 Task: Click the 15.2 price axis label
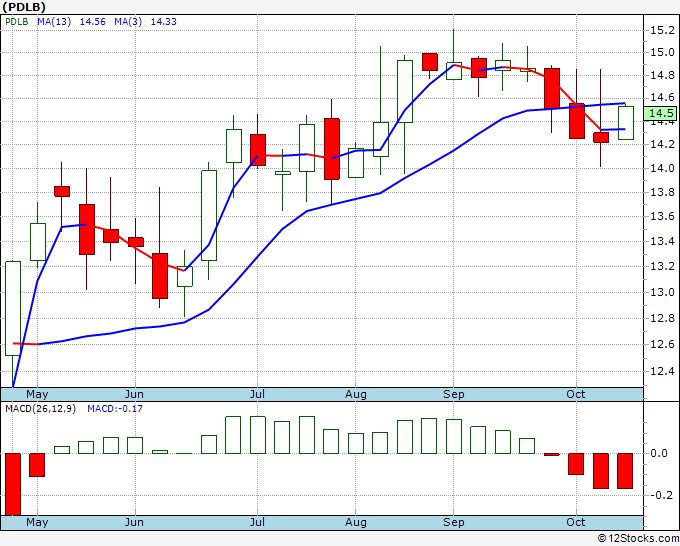662,30
